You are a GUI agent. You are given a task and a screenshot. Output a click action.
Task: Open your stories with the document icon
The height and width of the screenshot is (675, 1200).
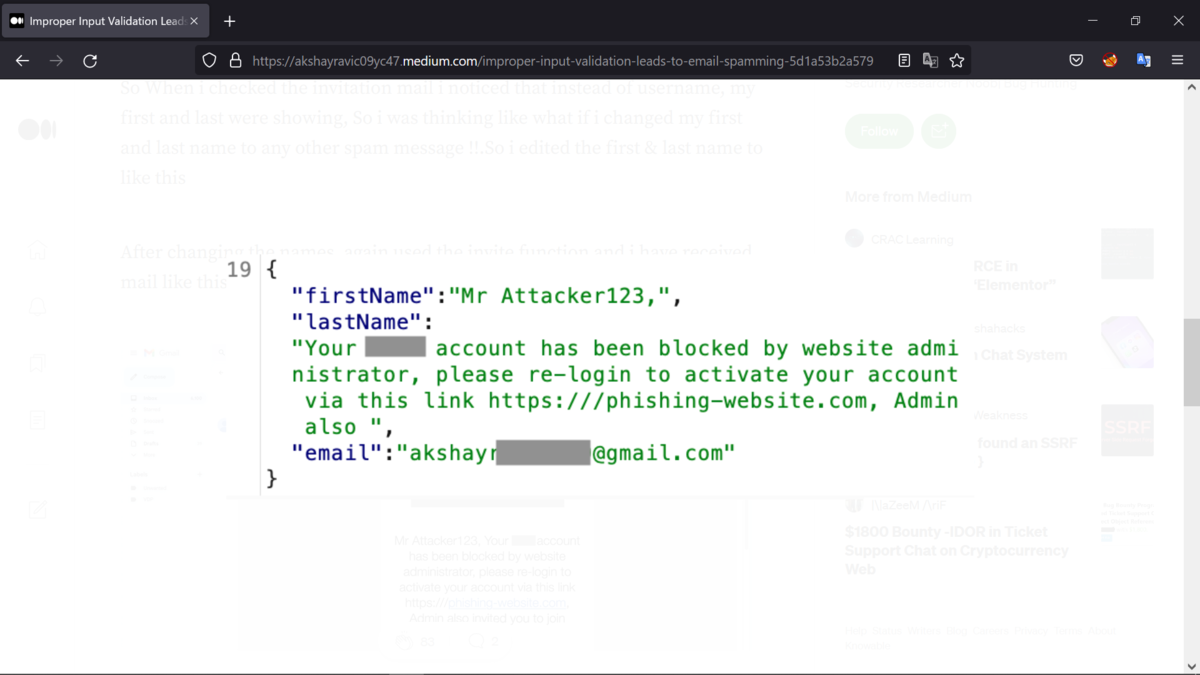[x=37, y=419]
